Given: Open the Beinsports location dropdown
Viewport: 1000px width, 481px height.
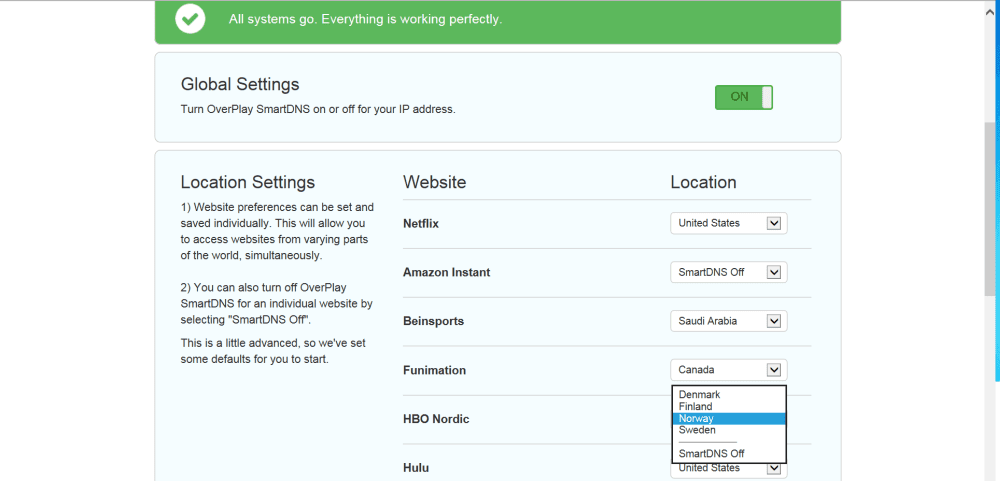Looking at the screenshot, I should [728, 321].
